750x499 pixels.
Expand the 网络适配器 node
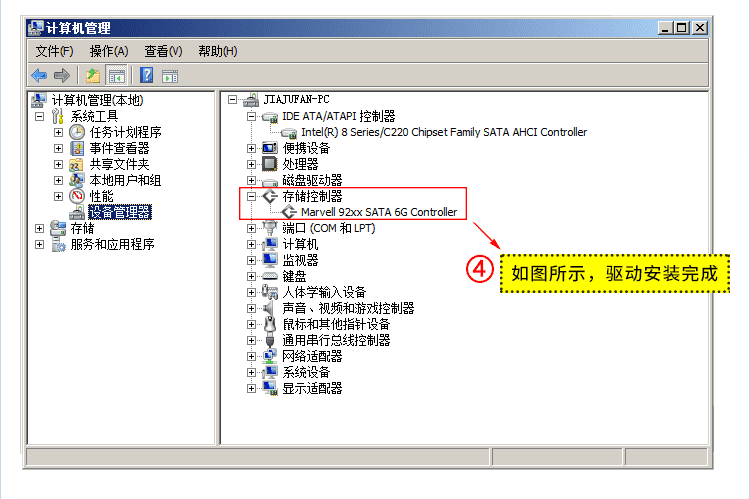pos(251,356)
